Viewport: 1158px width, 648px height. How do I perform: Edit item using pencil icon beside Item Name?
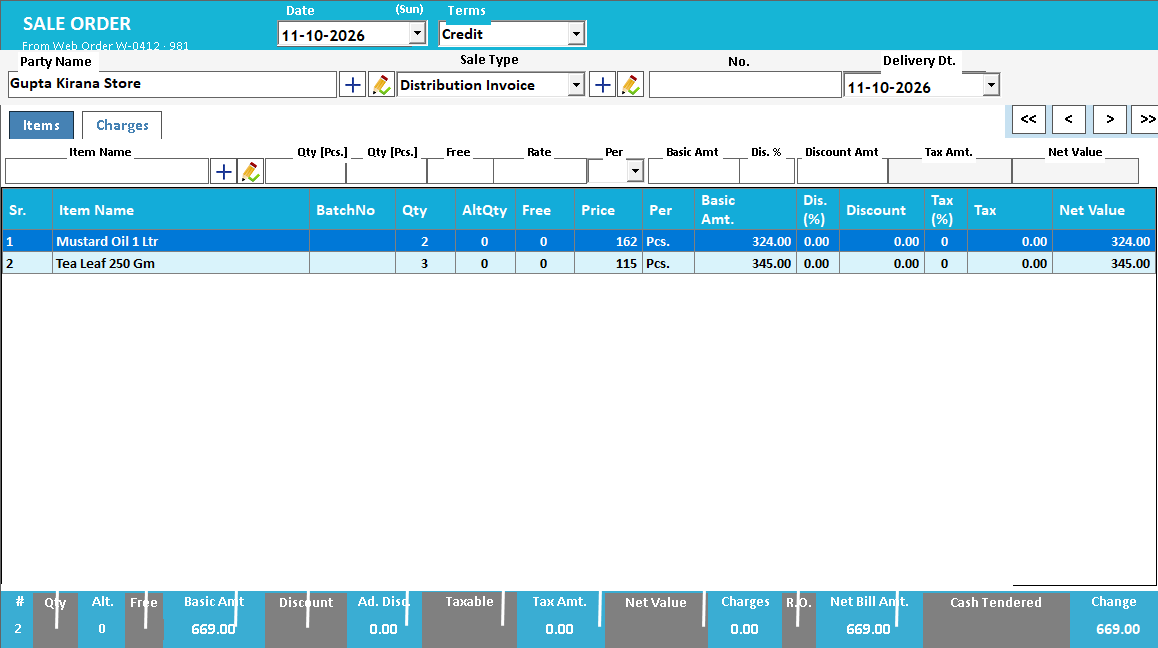pyautogui.click(x=251, y=172)
